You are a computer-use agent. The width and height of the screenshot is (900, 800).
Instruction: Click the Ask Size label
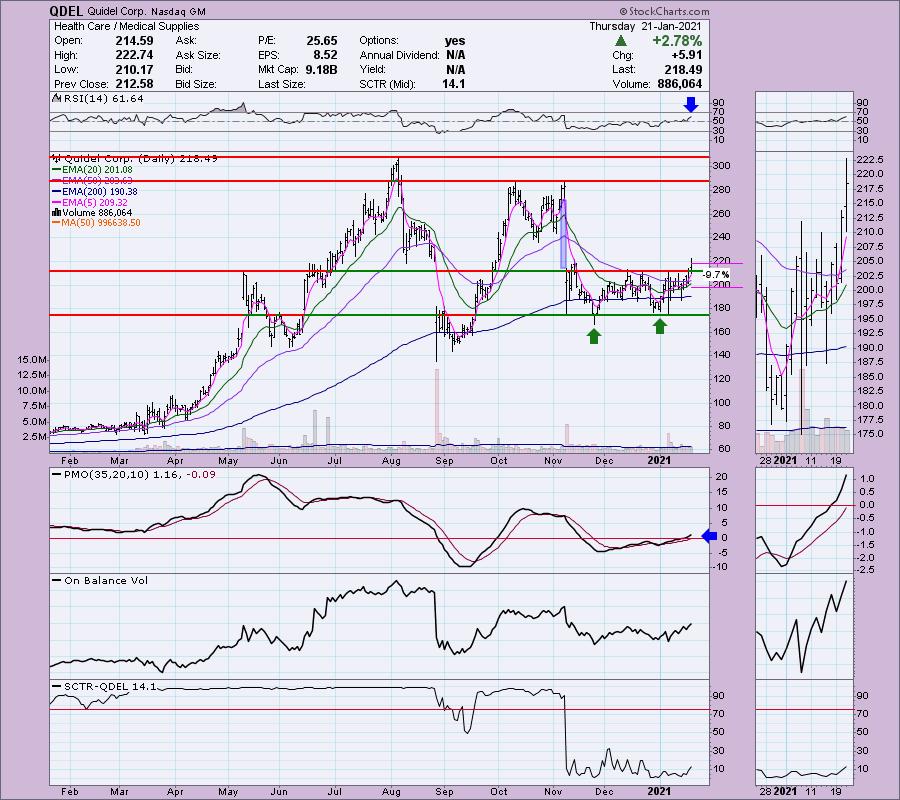198,55
